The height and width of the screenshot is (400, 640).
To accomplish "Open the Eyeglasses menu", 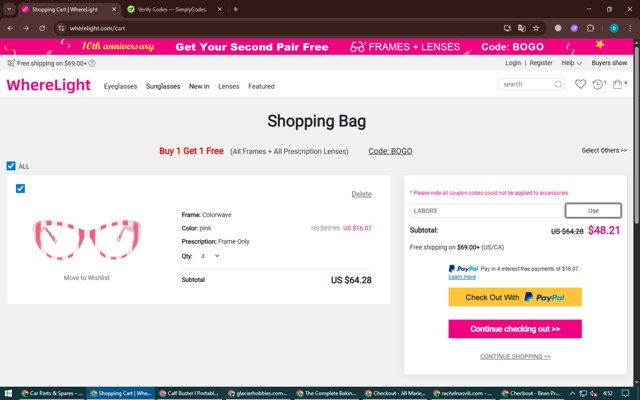I will point(120,86).
